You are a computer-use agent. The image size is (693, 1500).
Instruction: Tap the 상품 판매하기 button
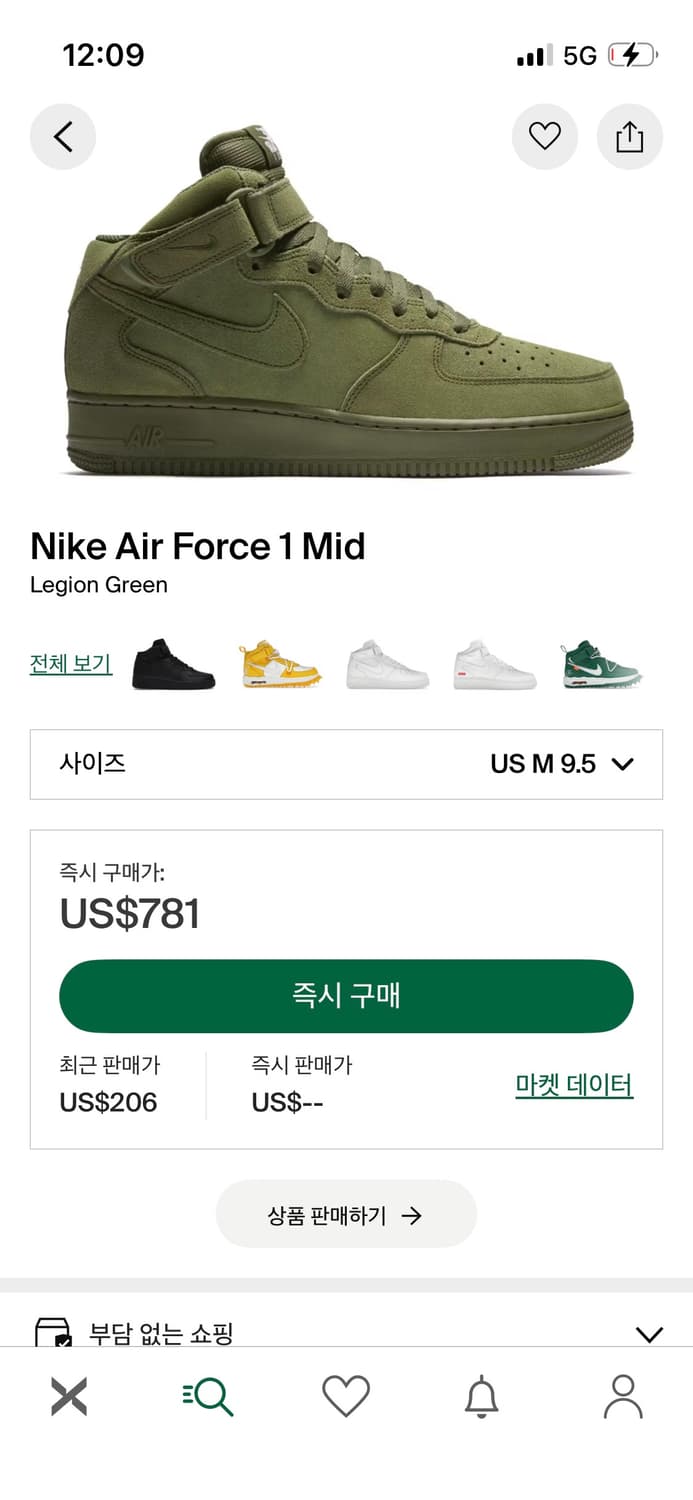tap(346, 1214)
